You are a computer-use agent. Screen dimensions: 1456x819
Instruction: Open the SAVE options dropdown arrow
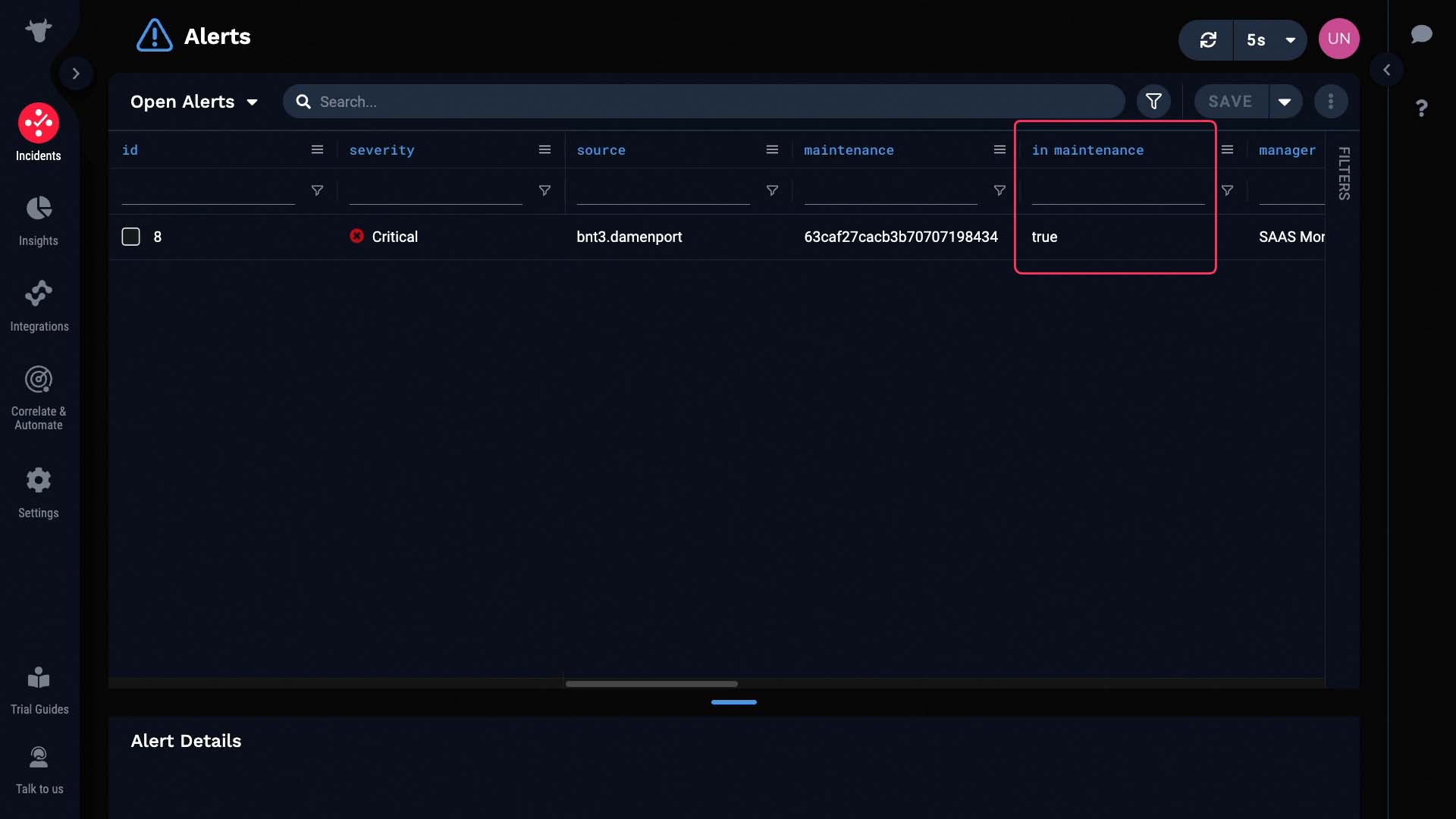click(1285, 102)
